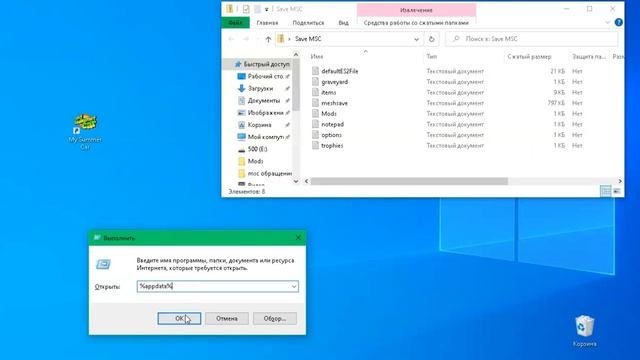
Task: Refresh the Save MSC folder view
Action: pos(431,39)
